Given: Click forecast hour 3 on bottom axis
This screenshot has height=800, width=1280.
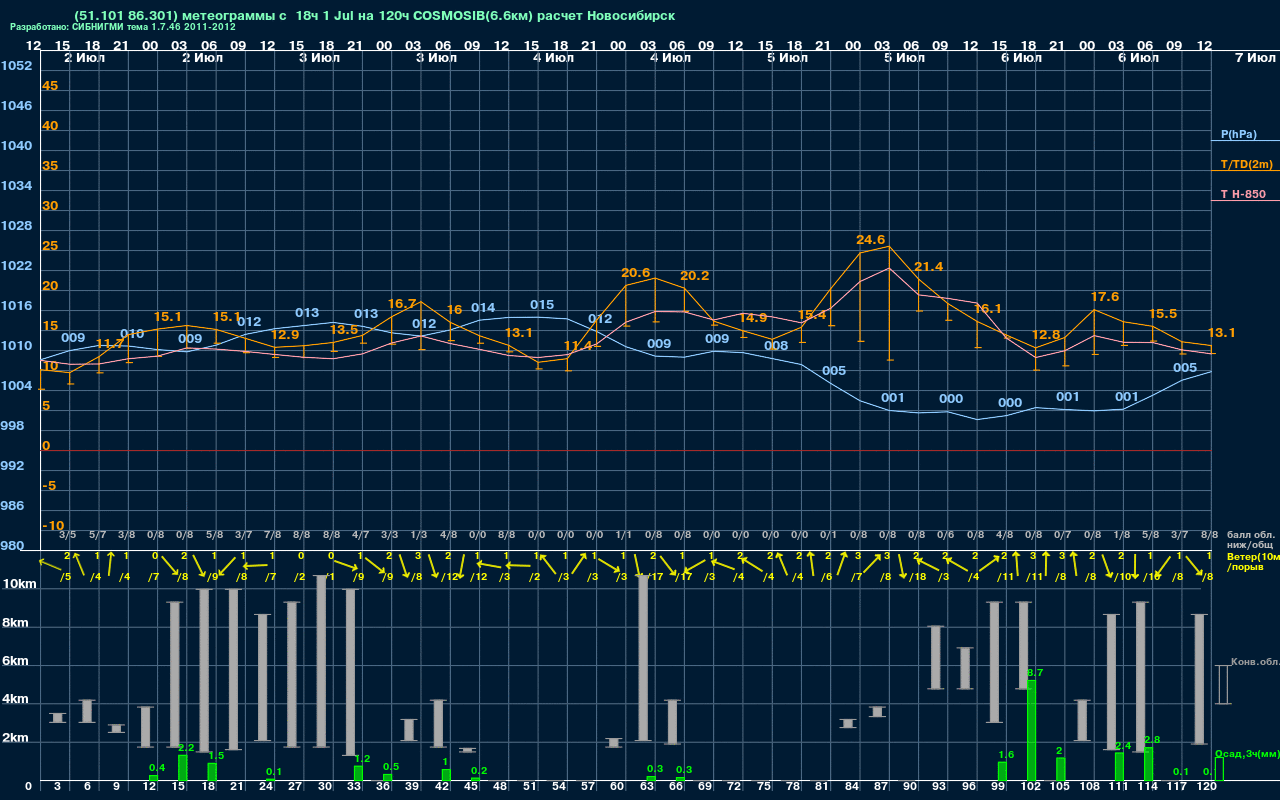Looking at the screenshot, I should 58,787.
